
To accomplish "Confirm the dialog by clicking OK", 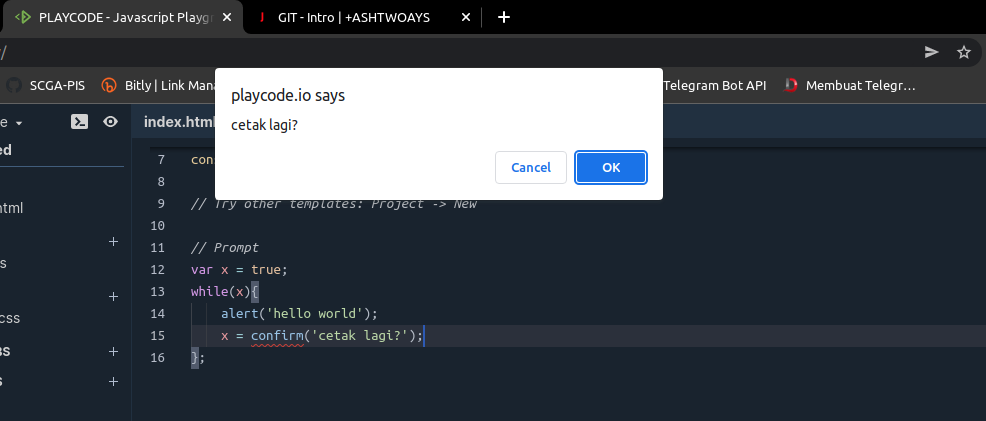I will (x=611, y=167).
